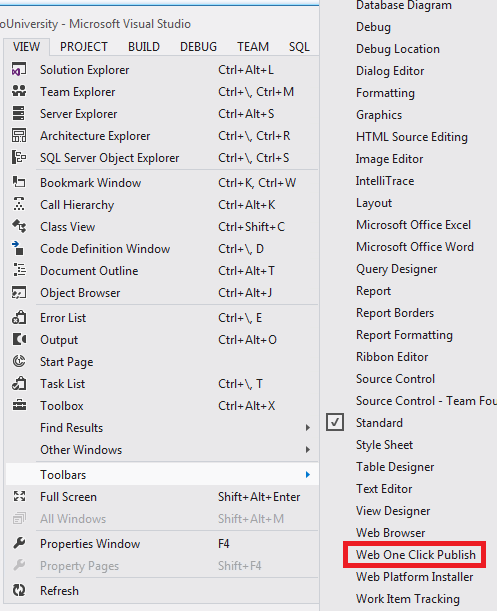Click the Class View icon
Screen dimensions: 497x611
pos(19,226)
